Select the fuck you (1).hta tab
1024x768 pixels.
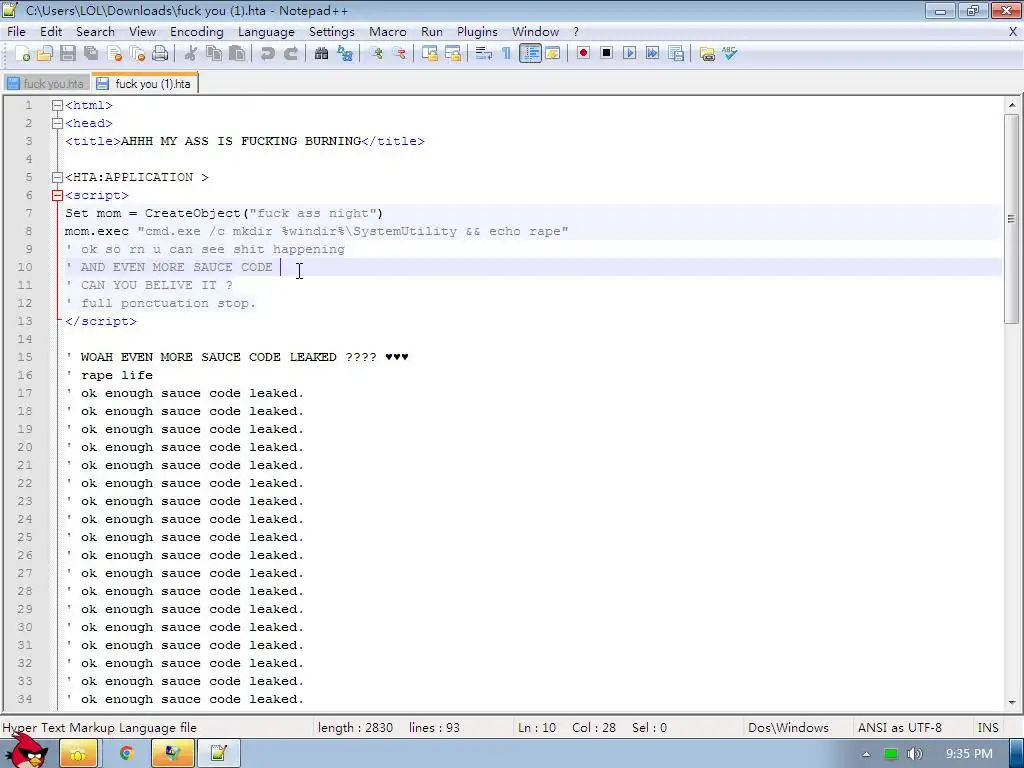click(x=144, y=84)
